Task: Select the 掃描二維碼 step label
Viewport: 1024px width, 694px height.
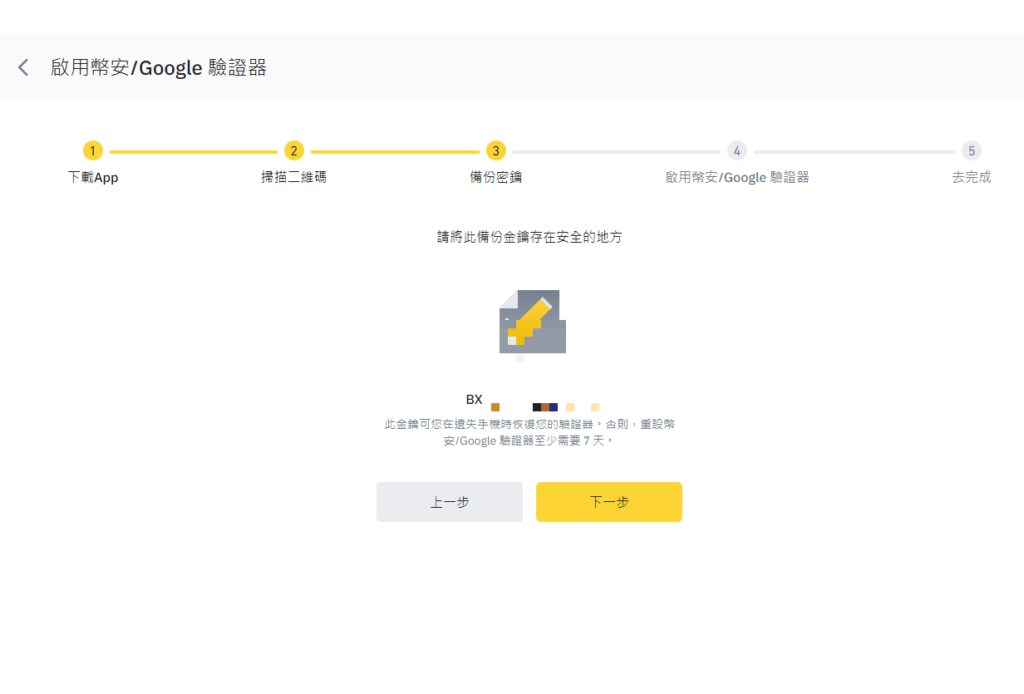Action: (294, 177)
